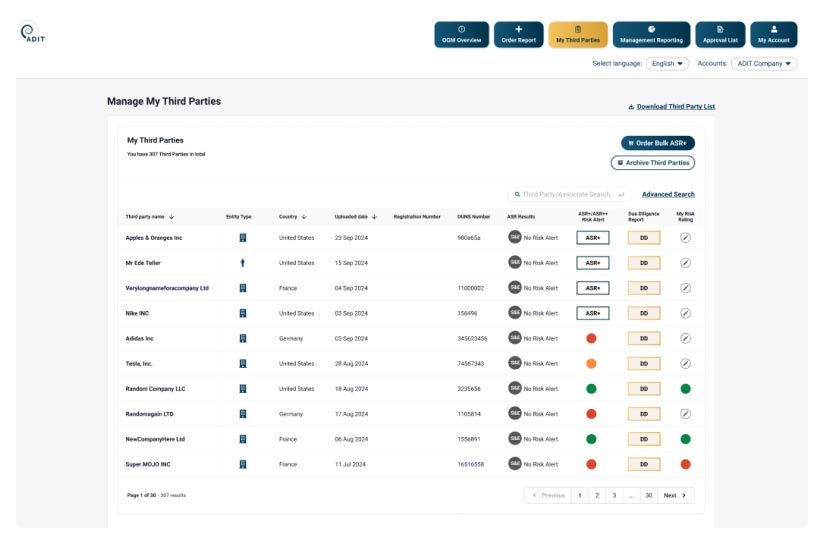
Task: Click the Order Bulk ASR+ button
Action: 657,143
